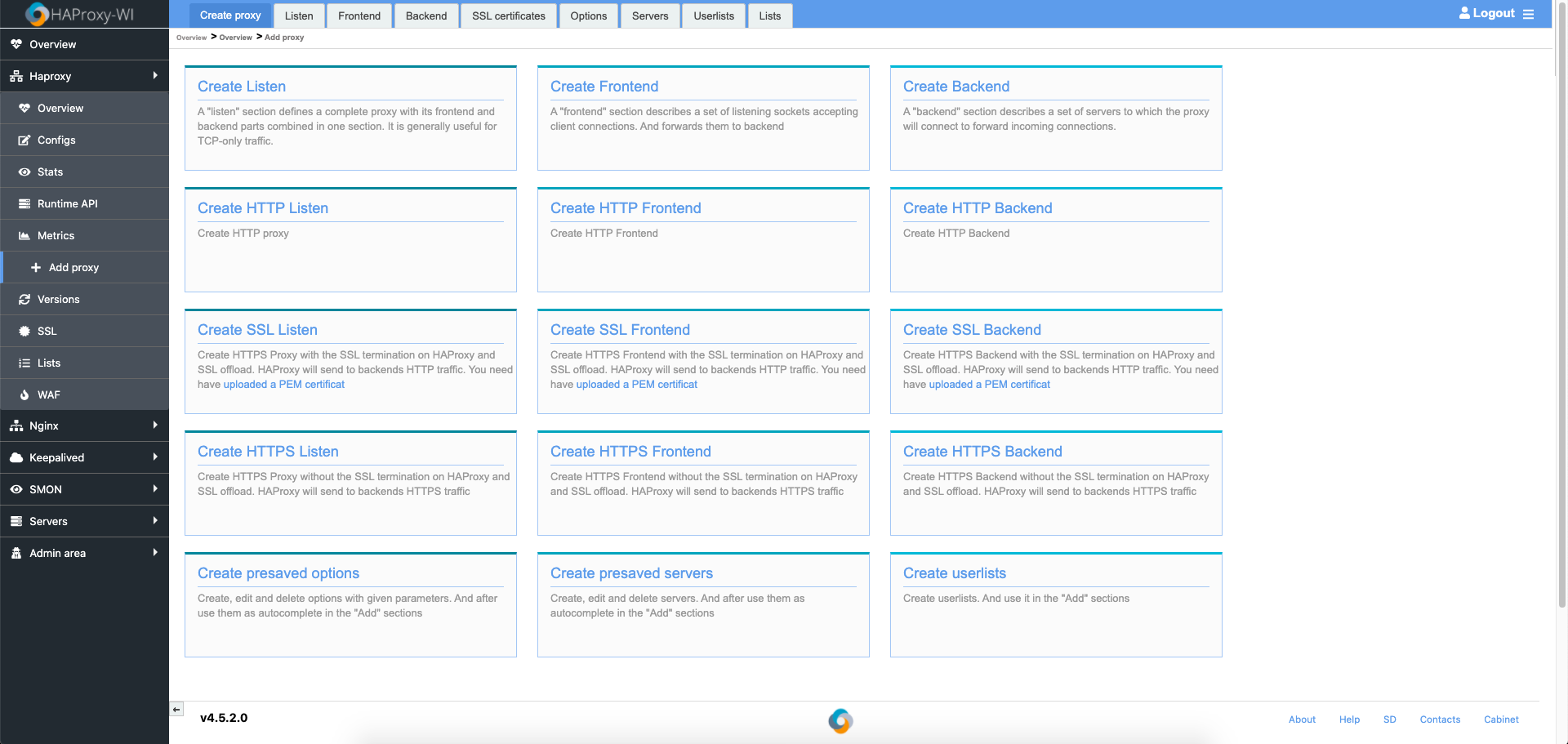Click the Versions refresh icon
Viewport: 1568px width, 744px height.
pyautogui.click(x=24, y=299)
